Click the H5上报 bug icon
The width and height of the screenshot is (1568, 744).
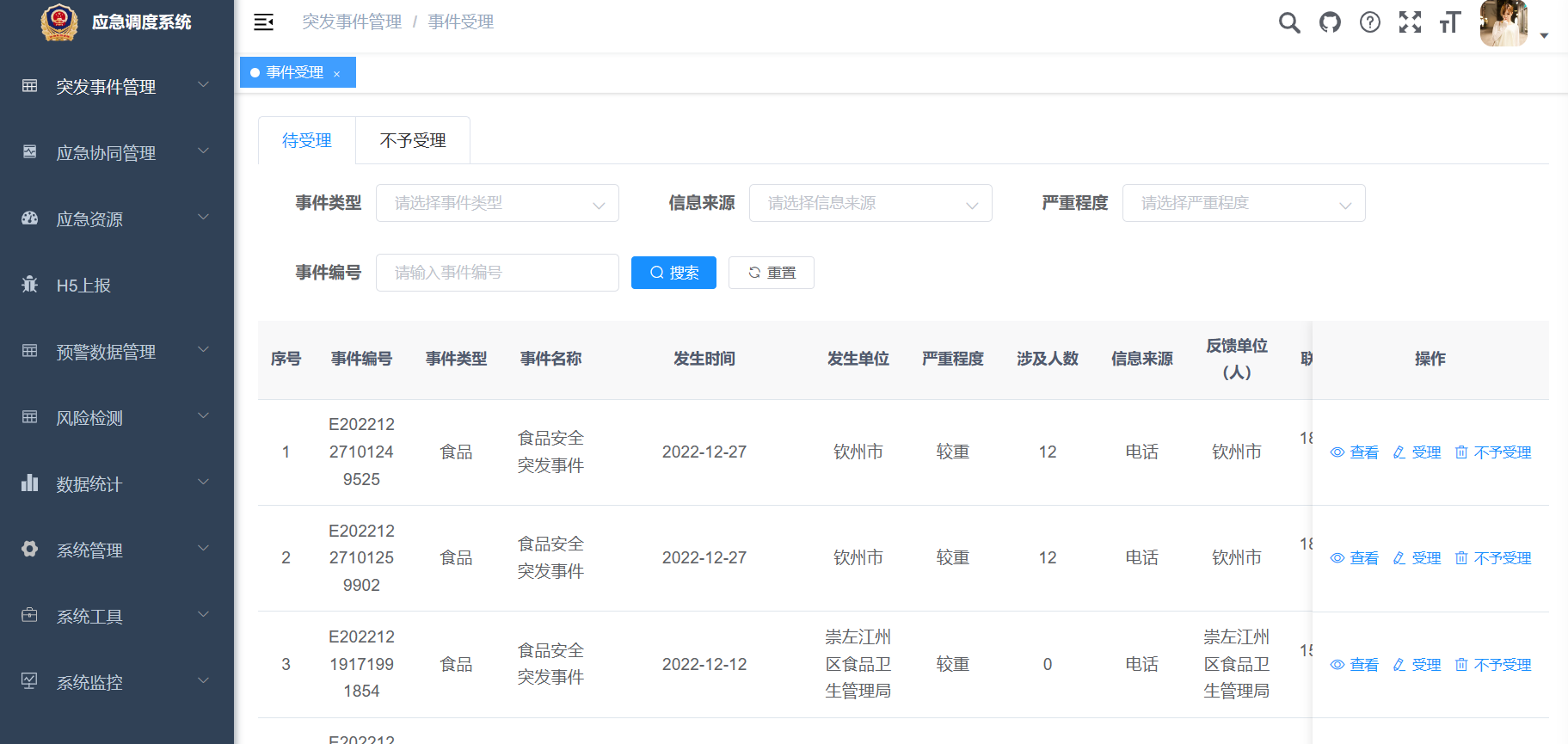(29, 285)
